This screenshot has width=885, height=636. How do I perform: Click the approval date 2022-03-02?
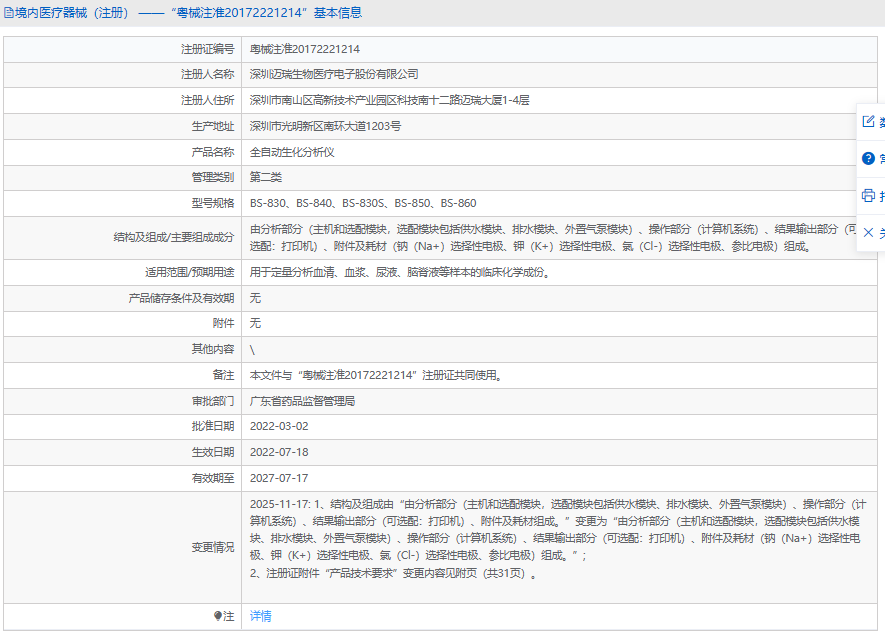click(x=279, y=427)
